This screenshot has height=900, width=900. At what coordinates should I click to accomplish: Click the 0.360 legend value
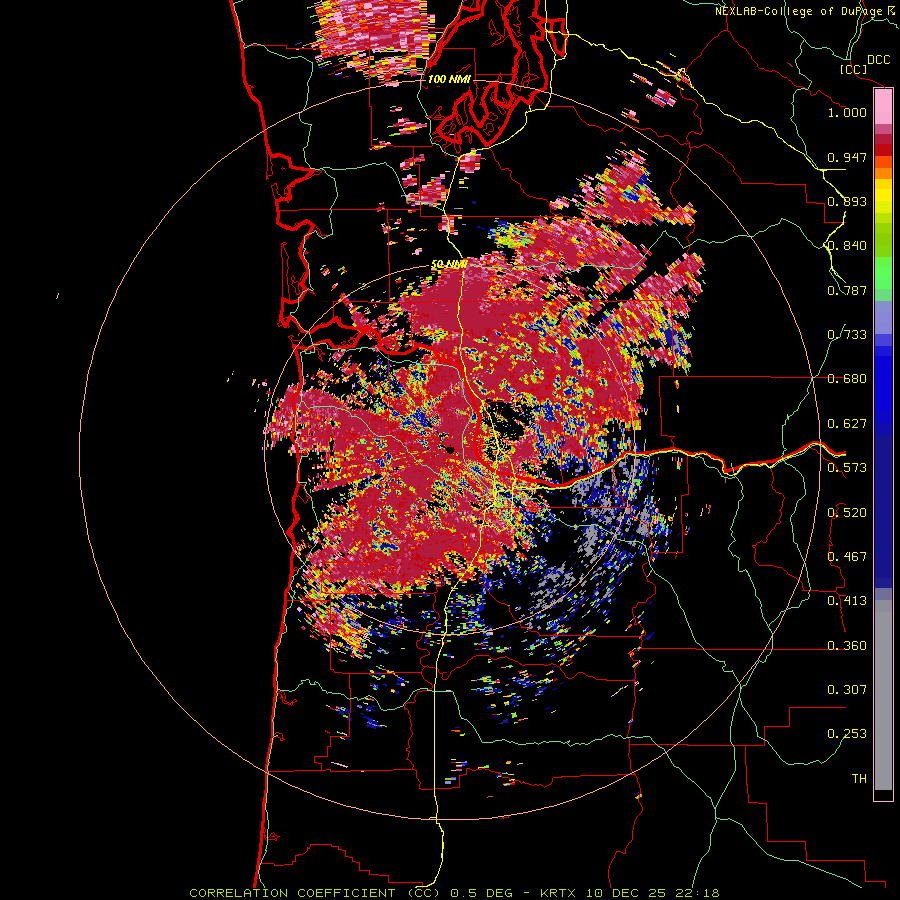coord(847,646)
